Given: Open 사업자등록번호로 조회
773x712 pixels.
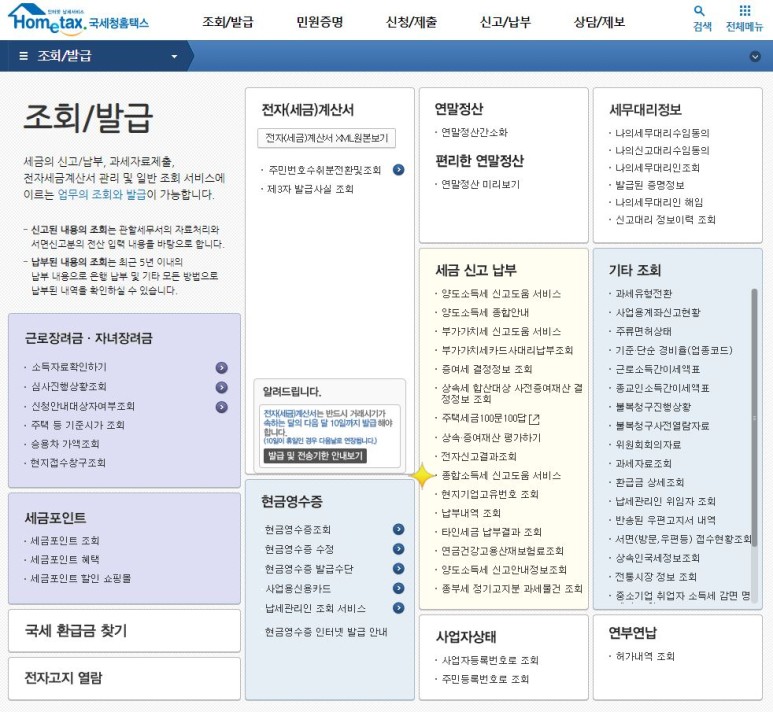Looking at the screenshot, I should [x=490, y=660].
